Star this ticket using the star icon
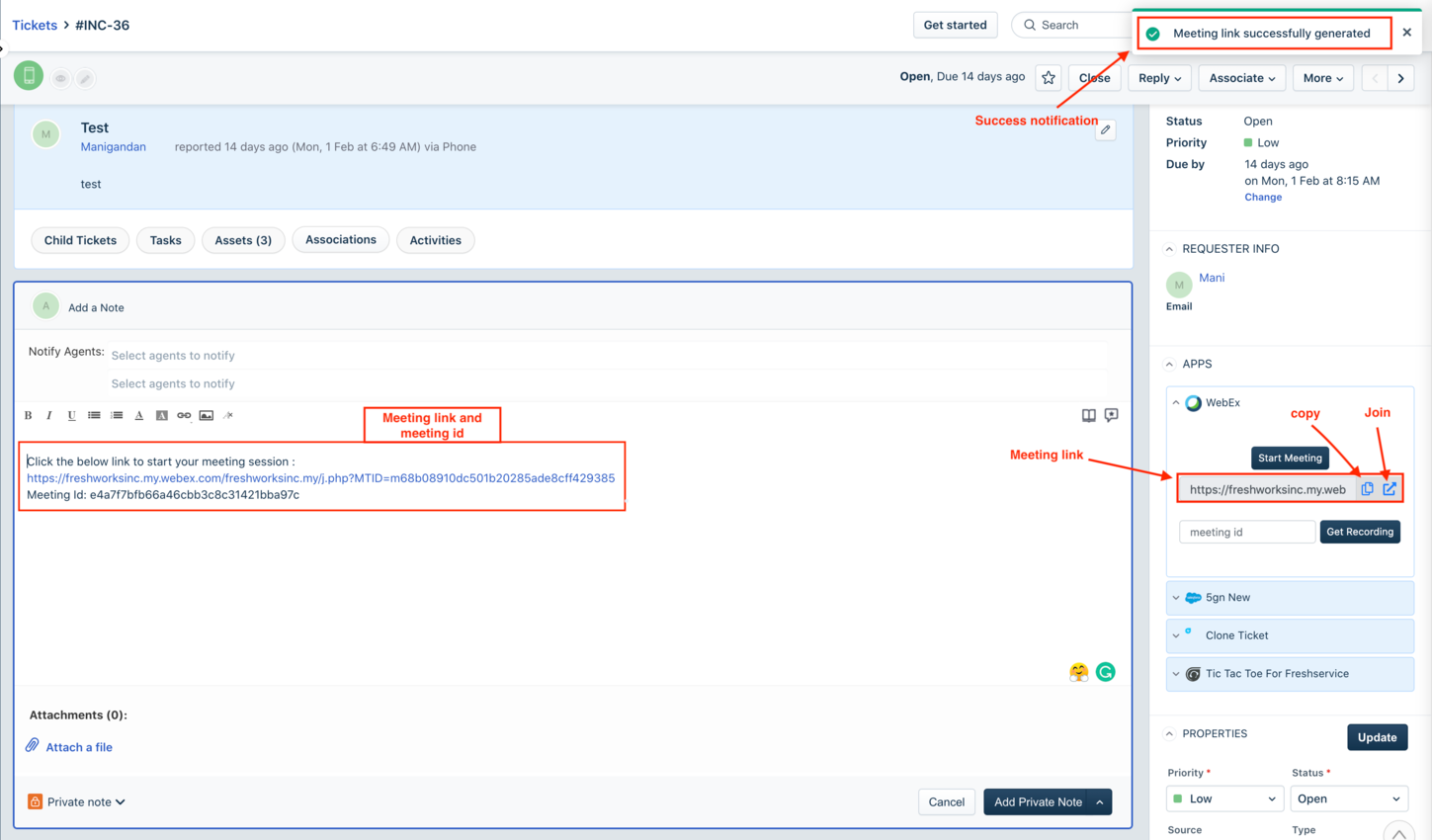Viewport: 1432px width, 840px height. [1049, 78]
